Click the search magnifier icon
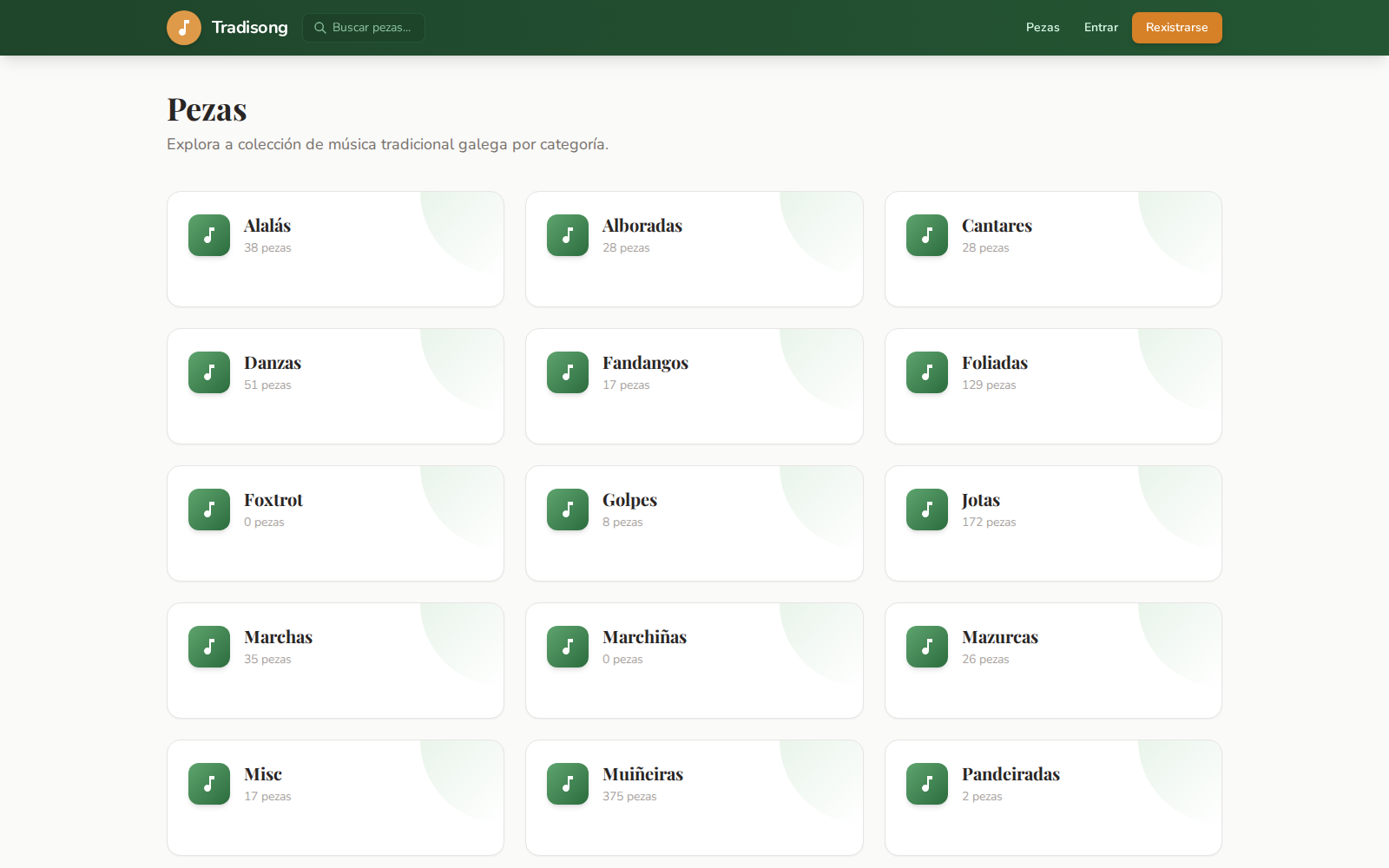Viewport: 1389px width, 868px height. tap(320, 27)
